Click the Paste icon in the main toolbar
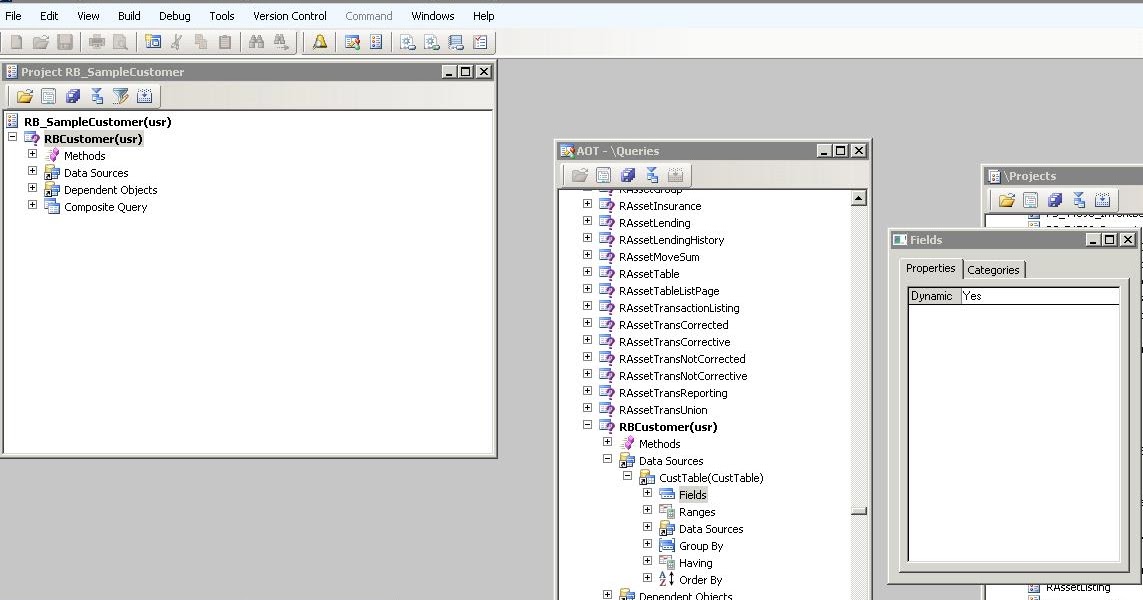The image size is (1143, 600). click(225, 41)
